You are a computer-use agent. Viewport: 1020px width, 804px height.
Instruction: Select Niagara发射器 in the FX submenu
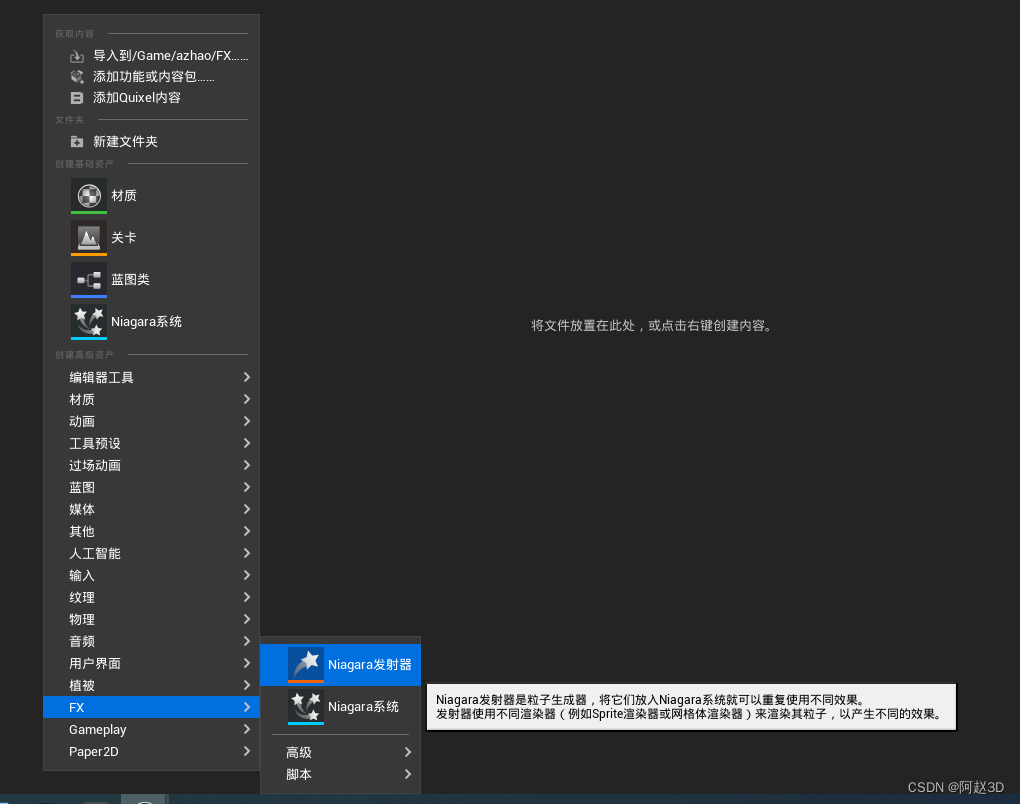pyautogui.click(x=340, y=665)
